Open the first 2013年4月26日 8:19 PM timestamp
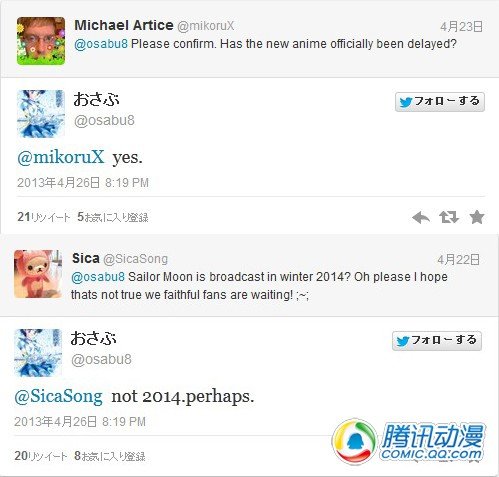Viewport: 499px width, 477px height. (83, 183)
